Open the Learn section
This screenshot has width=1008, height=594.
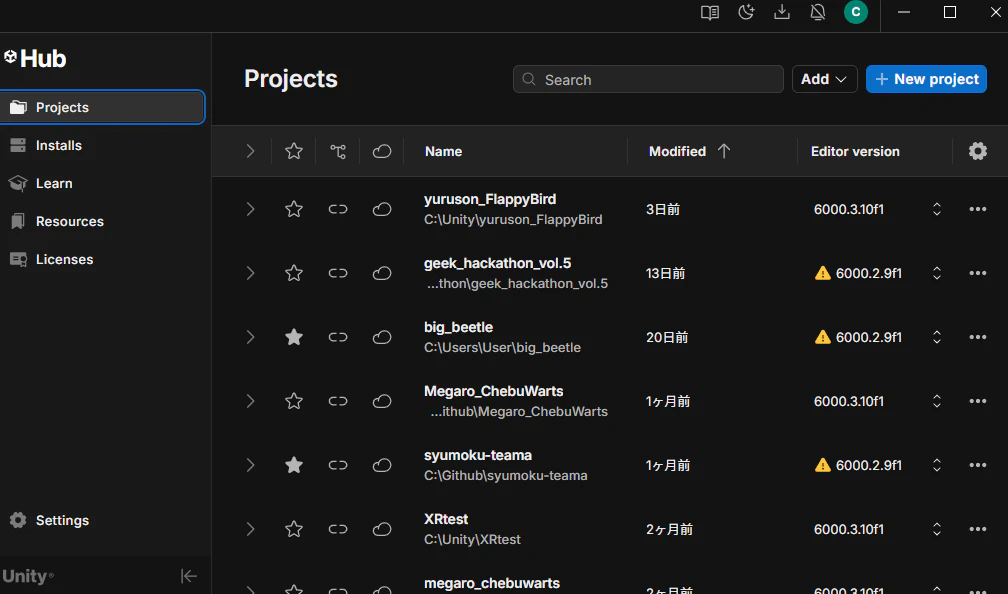(54, 183)
